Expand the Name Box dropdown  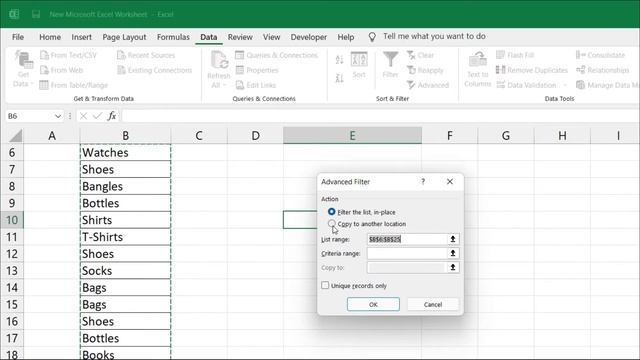(x=58, y=116)
